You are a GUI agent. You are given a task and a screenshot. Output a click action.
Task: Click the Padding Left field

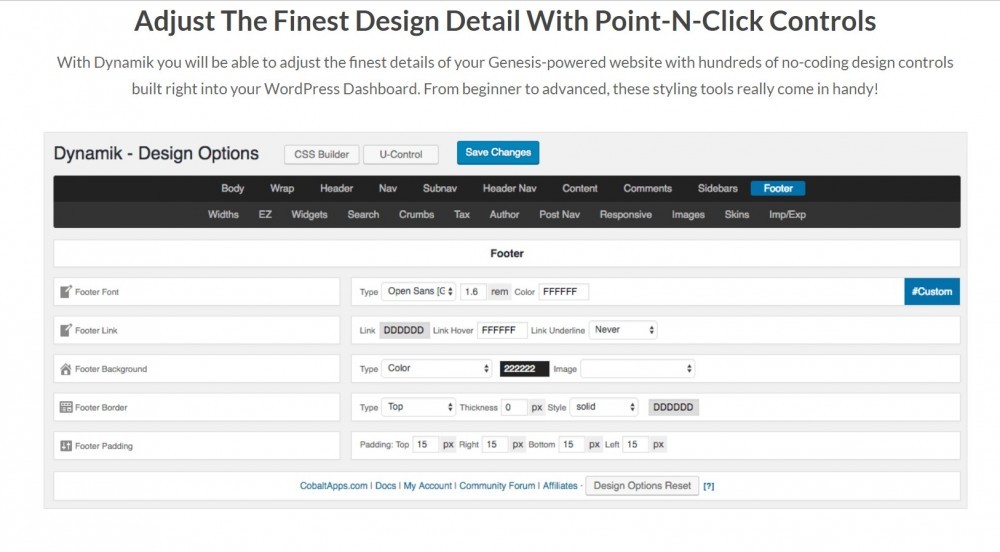635,444
